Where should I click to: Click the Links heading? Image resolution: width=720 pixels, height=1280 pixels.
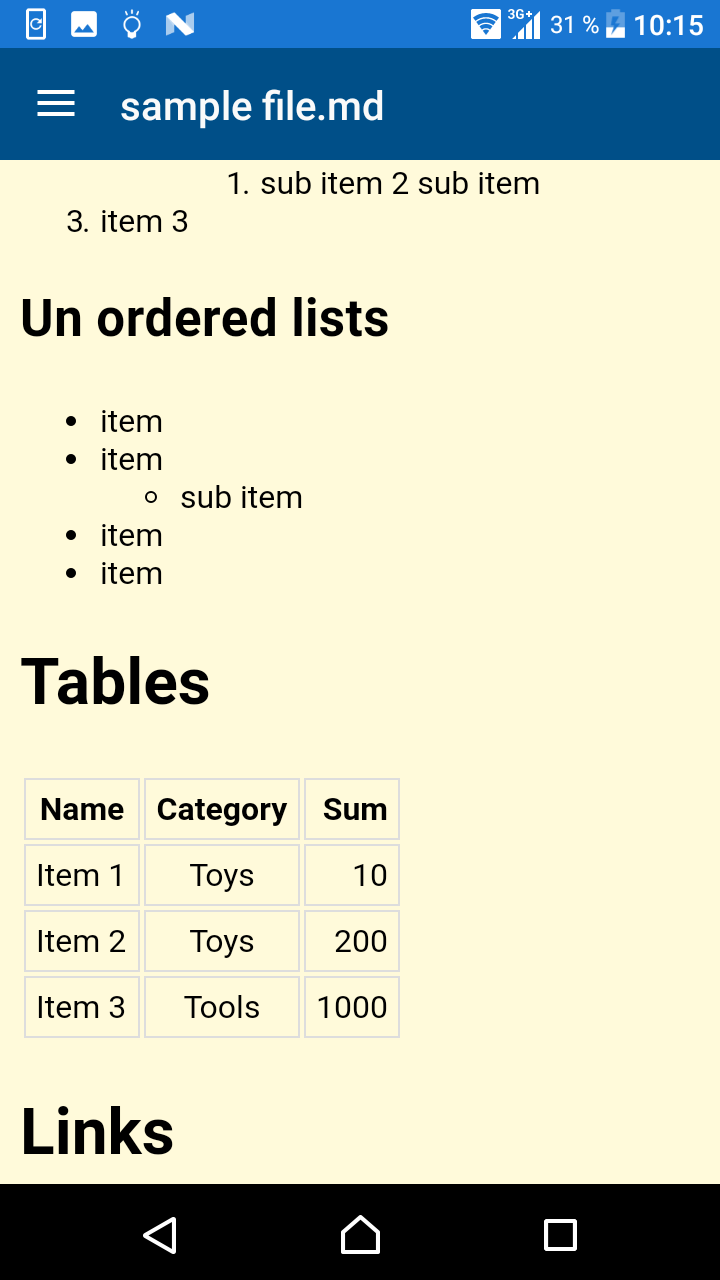[97, 1132]
